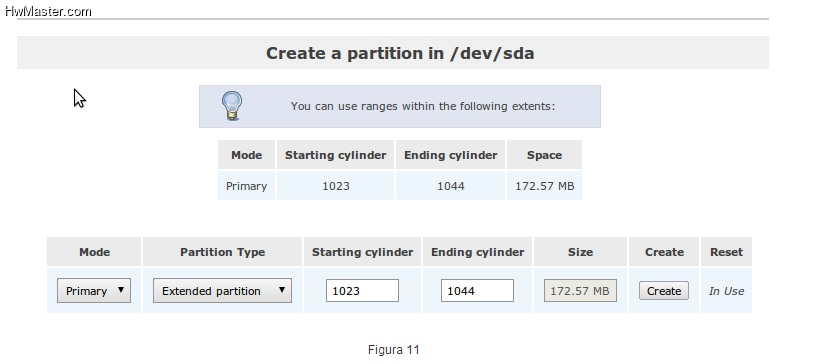Open the Mode dropdown set to Primary
The height and width of the screenshot is (364, 822).
(x=94, y=291)
